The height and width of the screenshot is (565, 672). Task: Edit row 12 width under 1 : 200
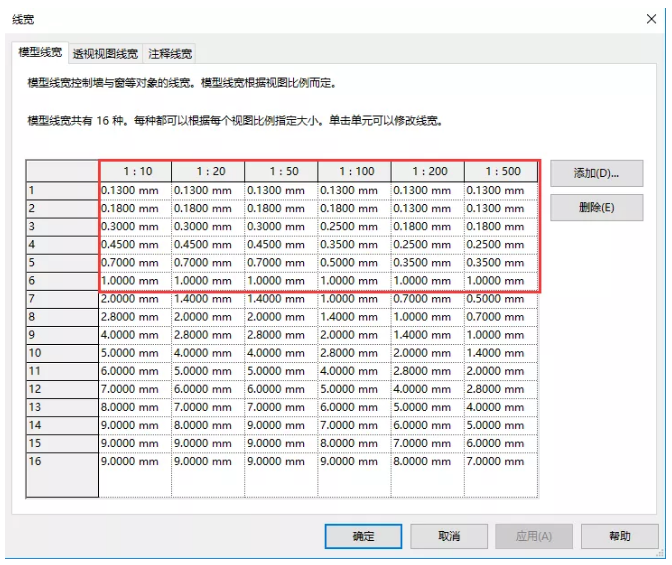tap(428, 389)
